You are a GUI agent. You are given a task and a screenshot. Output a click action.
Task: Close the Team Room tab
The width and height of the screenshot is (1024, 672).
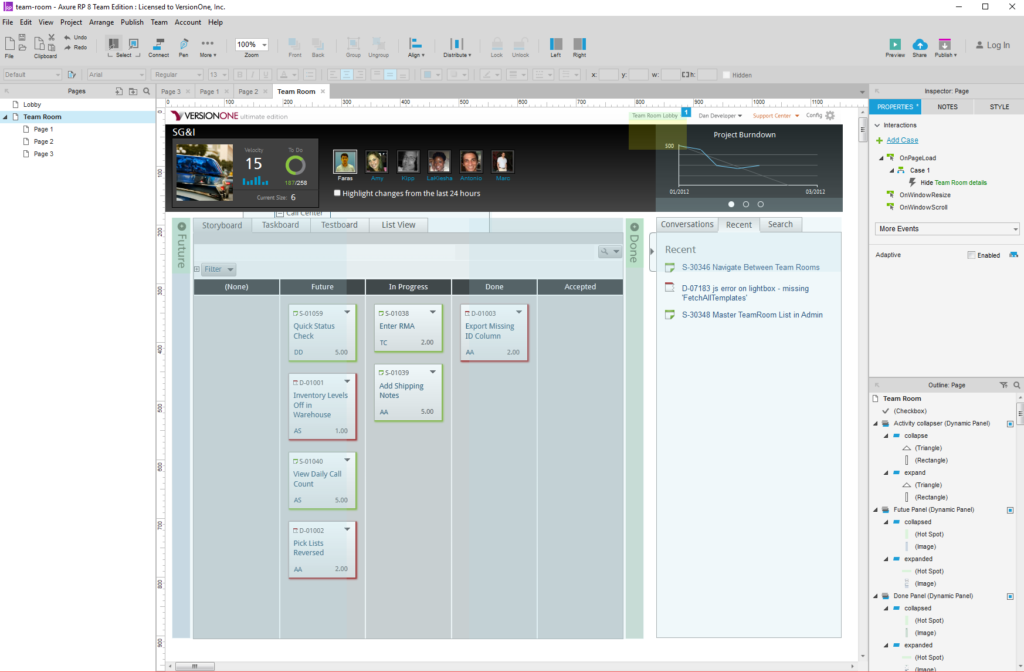(x=323, y=91)
